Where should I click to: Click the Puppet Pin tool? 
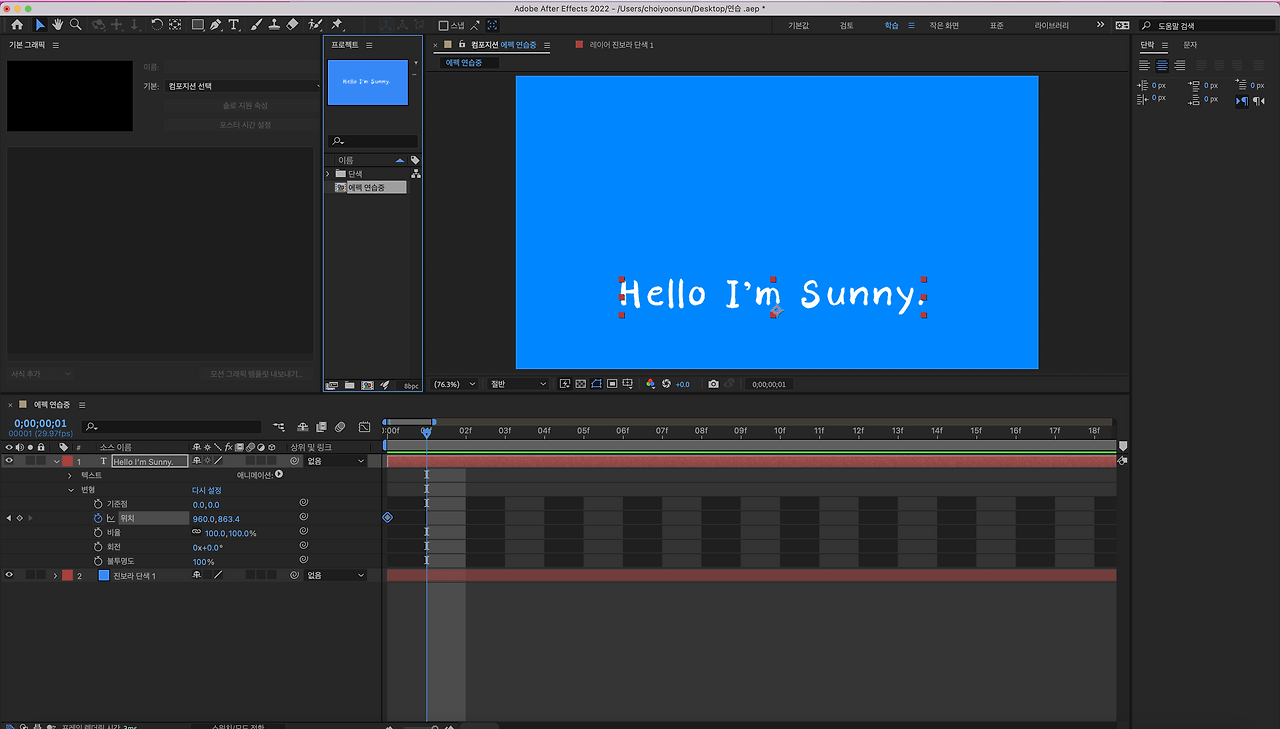pyautogui.click(x=337, y=25)
